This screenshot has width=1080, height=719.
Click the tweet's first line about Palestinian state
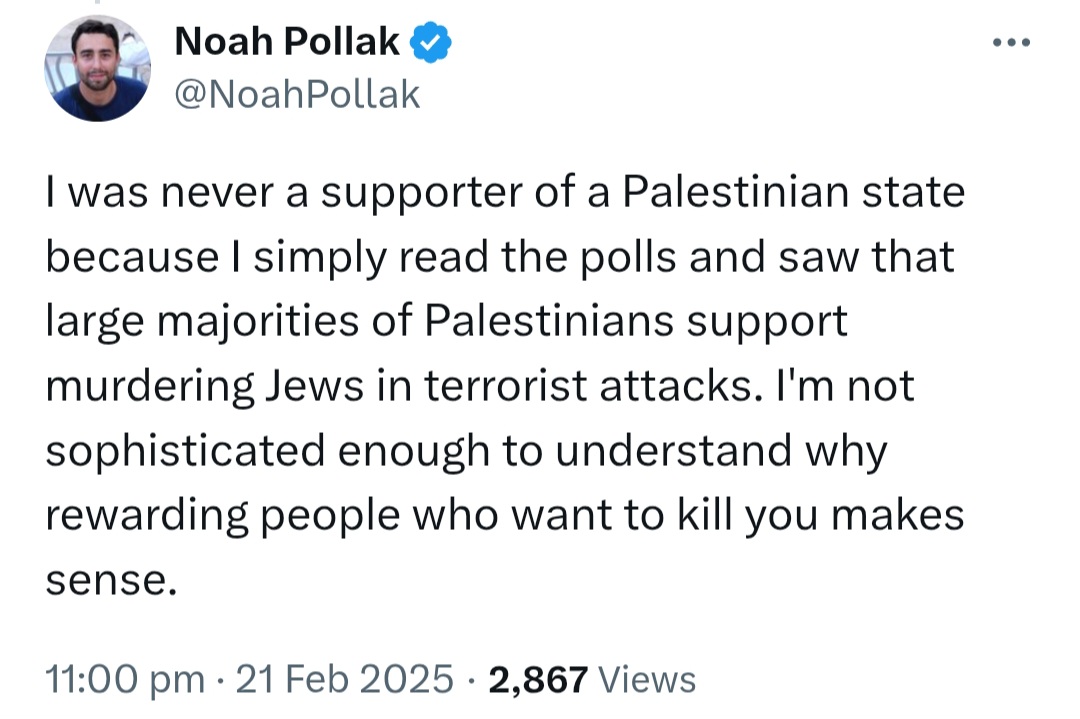[505, 192]
